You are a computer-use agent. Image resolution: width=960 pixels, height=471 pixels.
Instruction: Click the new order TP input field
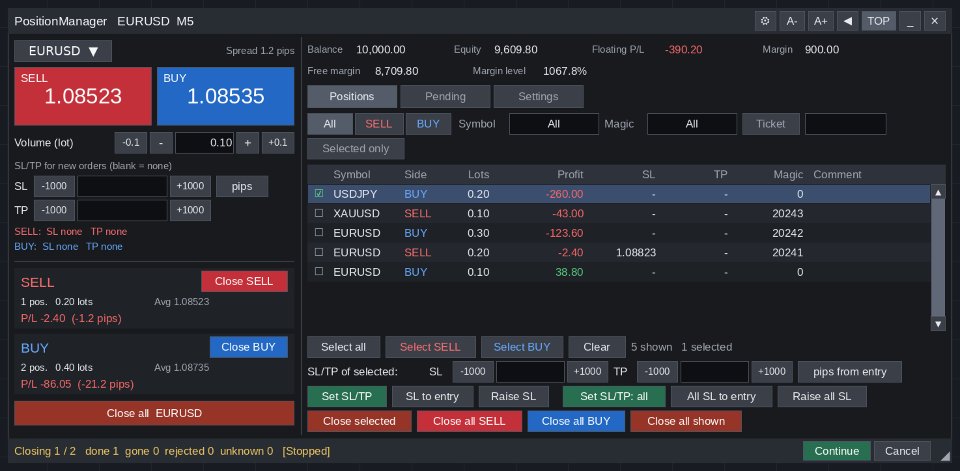(122, 210)
